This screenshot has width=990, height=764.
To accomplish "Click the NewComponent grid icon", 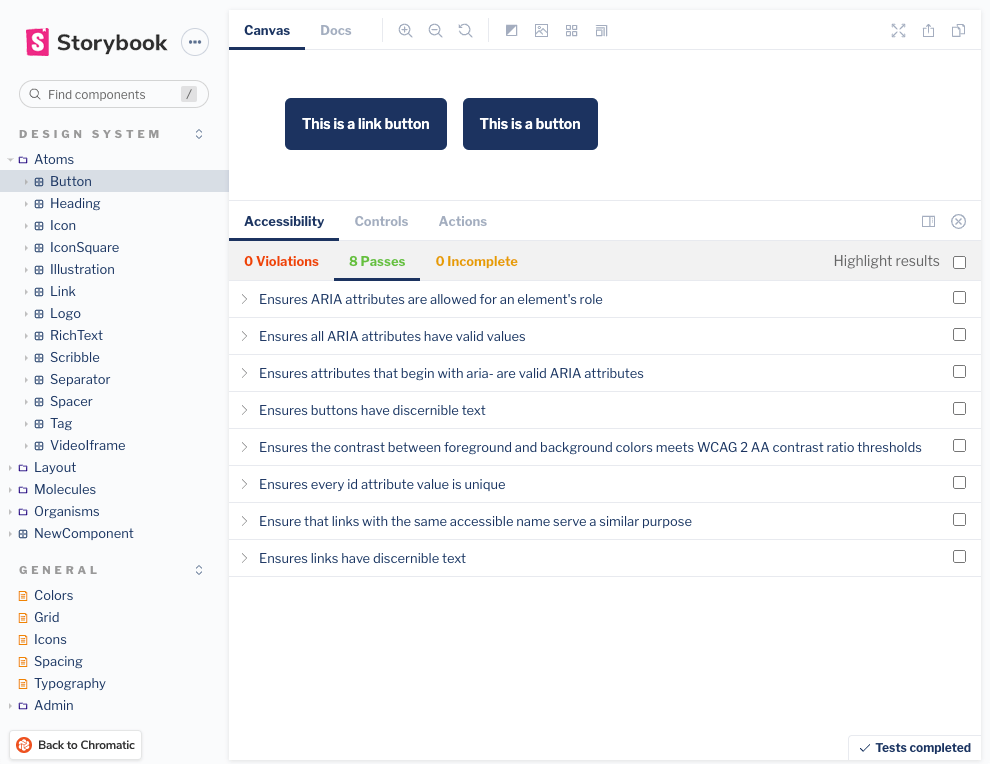I will 23,534.
